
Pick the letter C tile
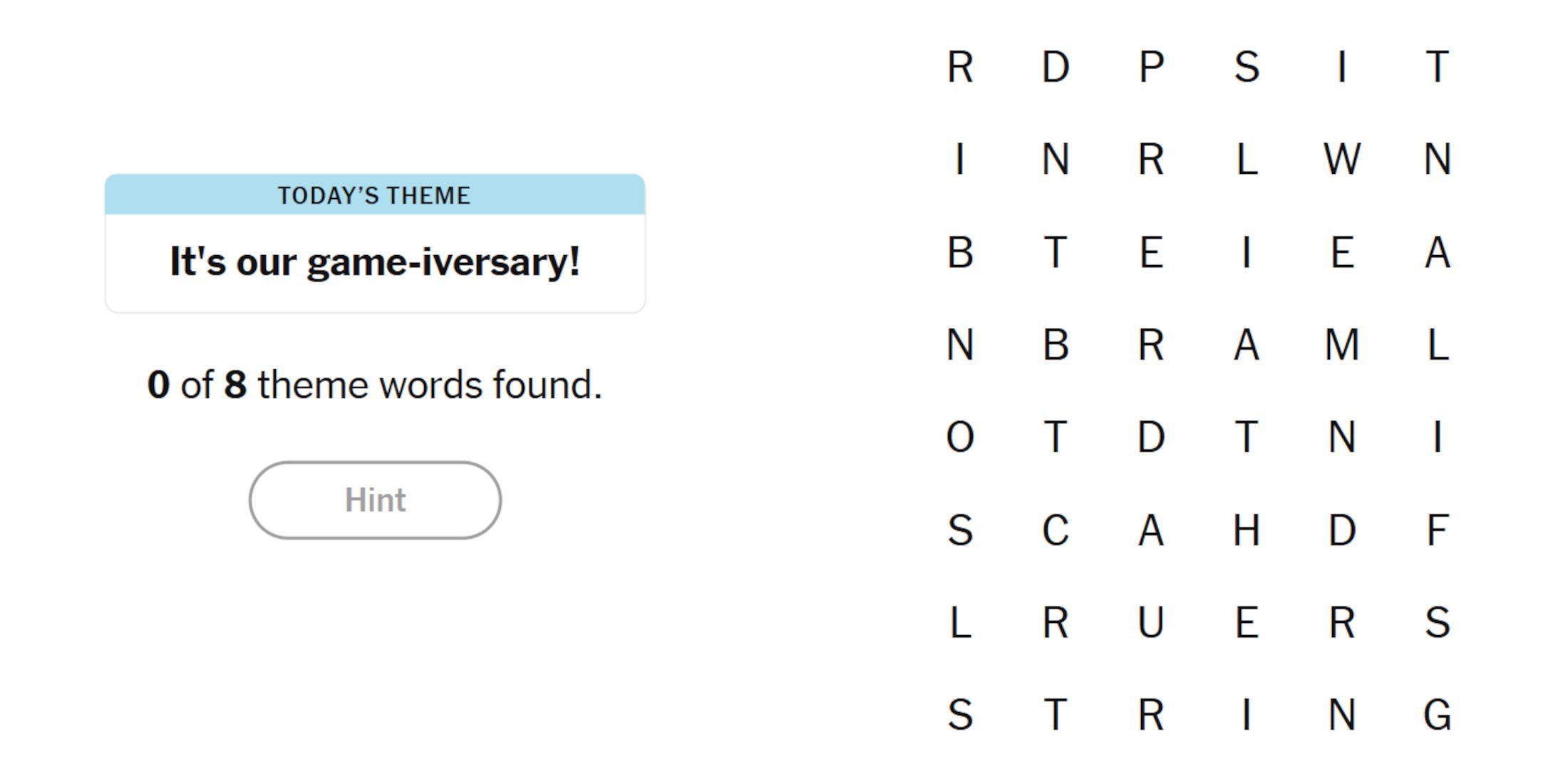click(1056, 530)
